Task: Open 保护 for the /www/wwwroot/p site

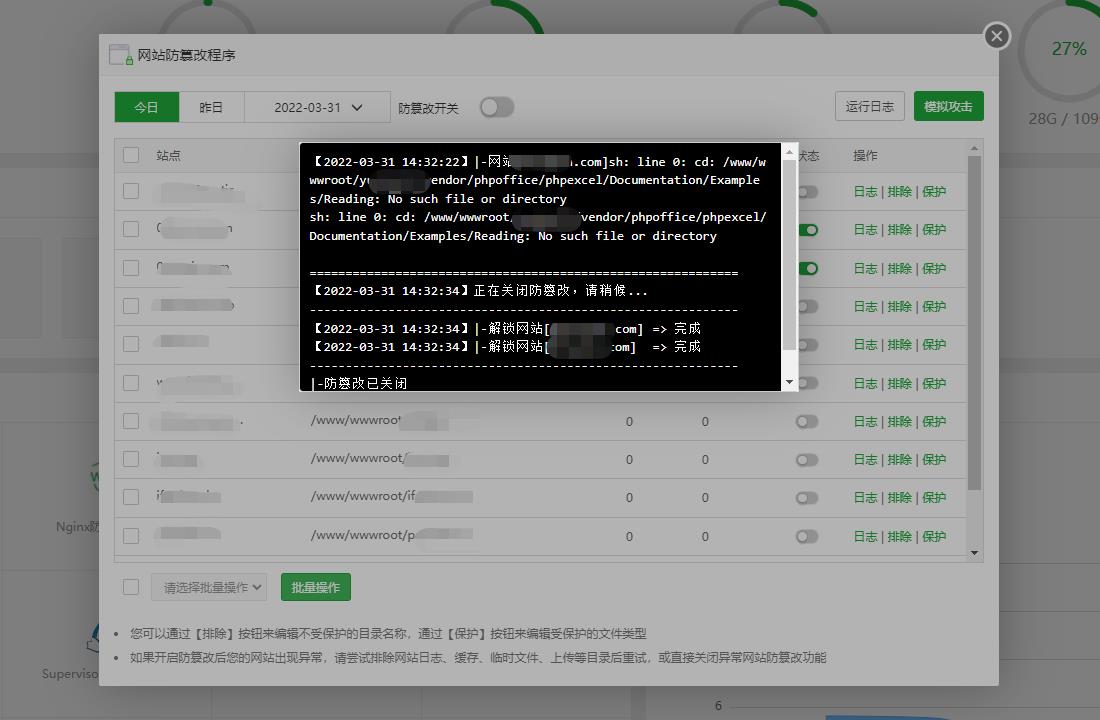Action: pyautogui.click(x=934, y=537)
